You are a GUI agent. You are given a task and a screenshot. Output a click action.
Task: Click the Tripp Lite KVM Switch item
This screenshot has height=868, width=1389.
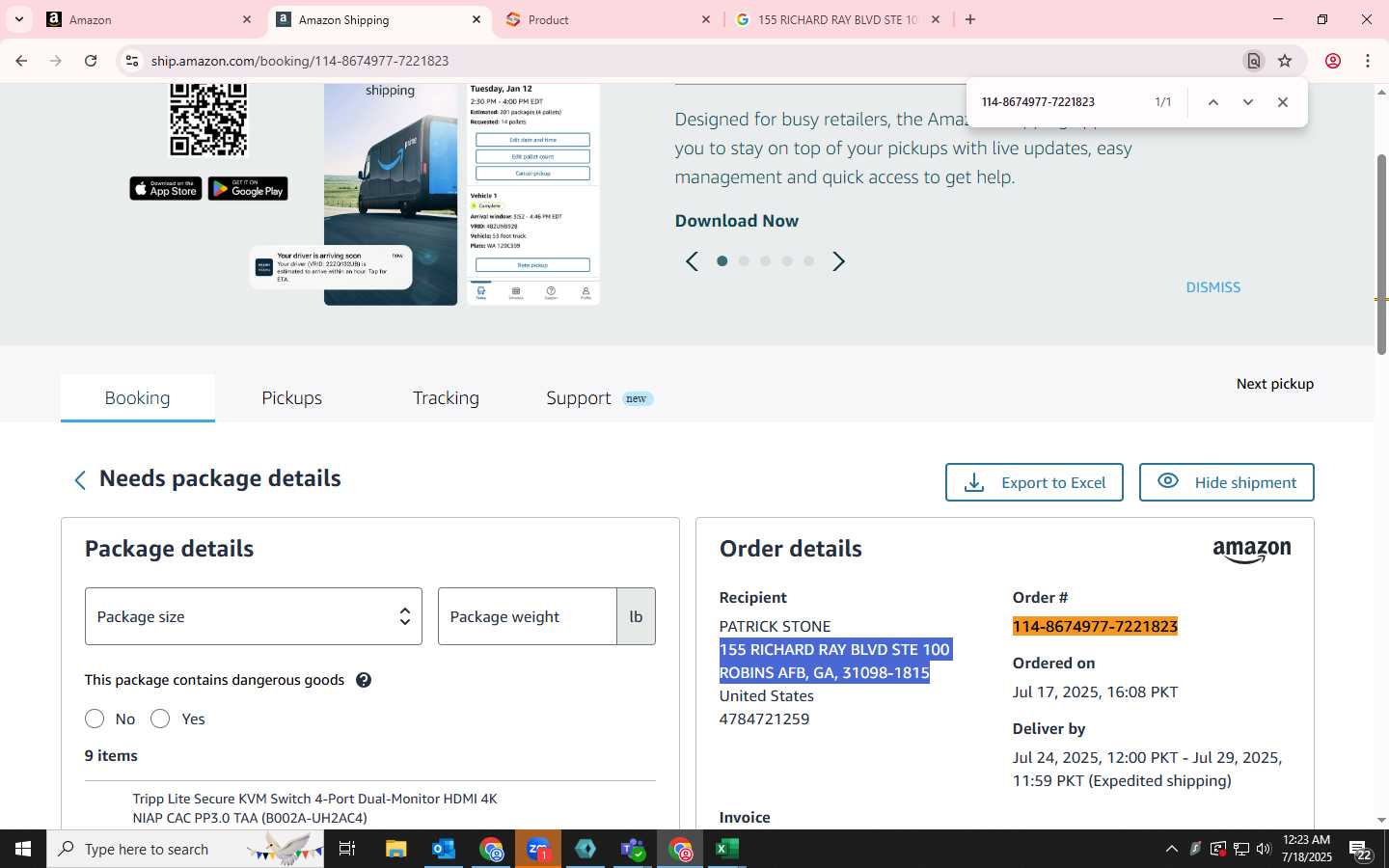pos(314,808)
